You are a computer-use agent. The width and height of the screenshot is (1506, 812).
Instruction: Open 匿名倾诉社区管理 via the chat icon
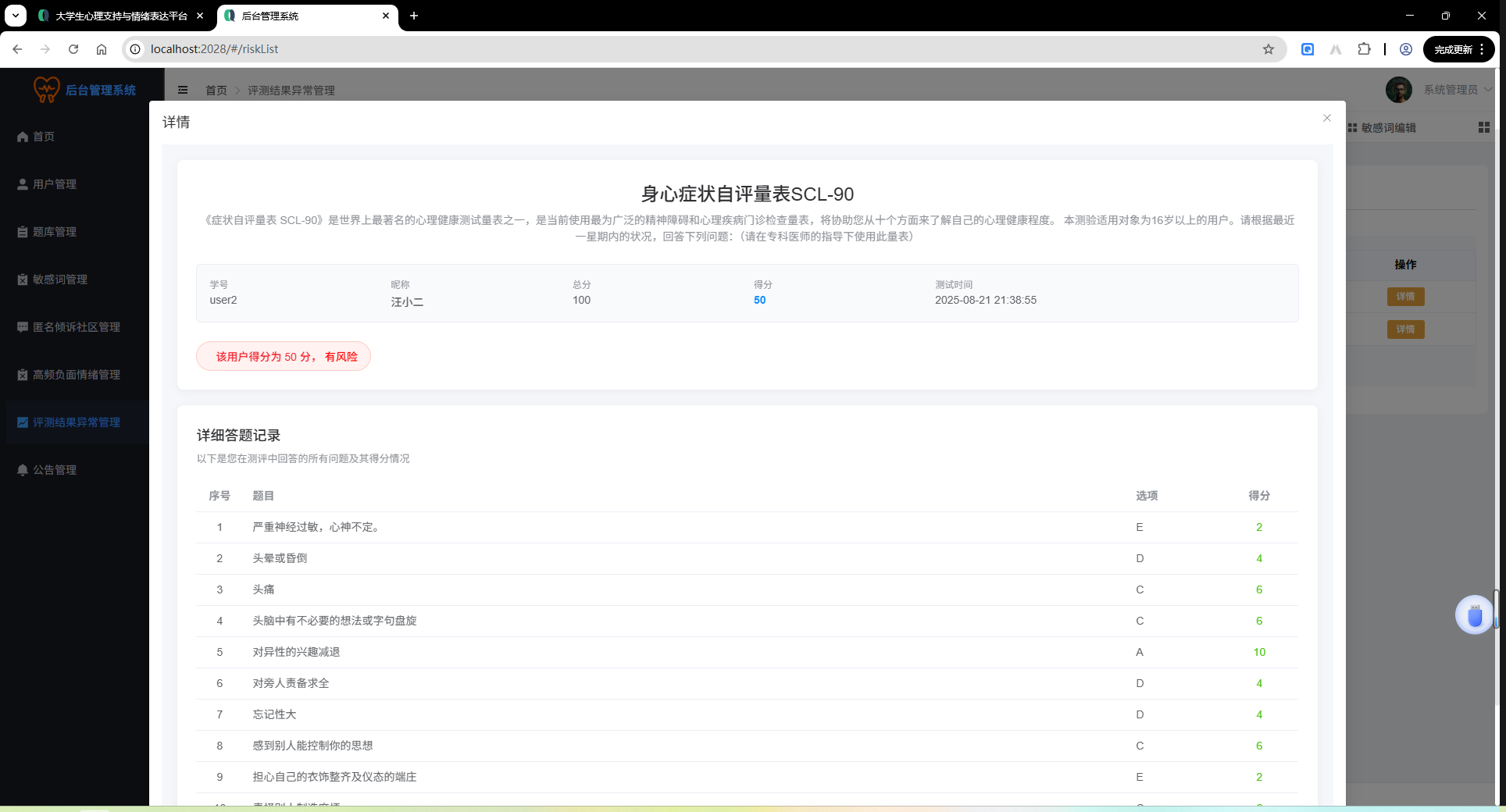click(76, 326)
